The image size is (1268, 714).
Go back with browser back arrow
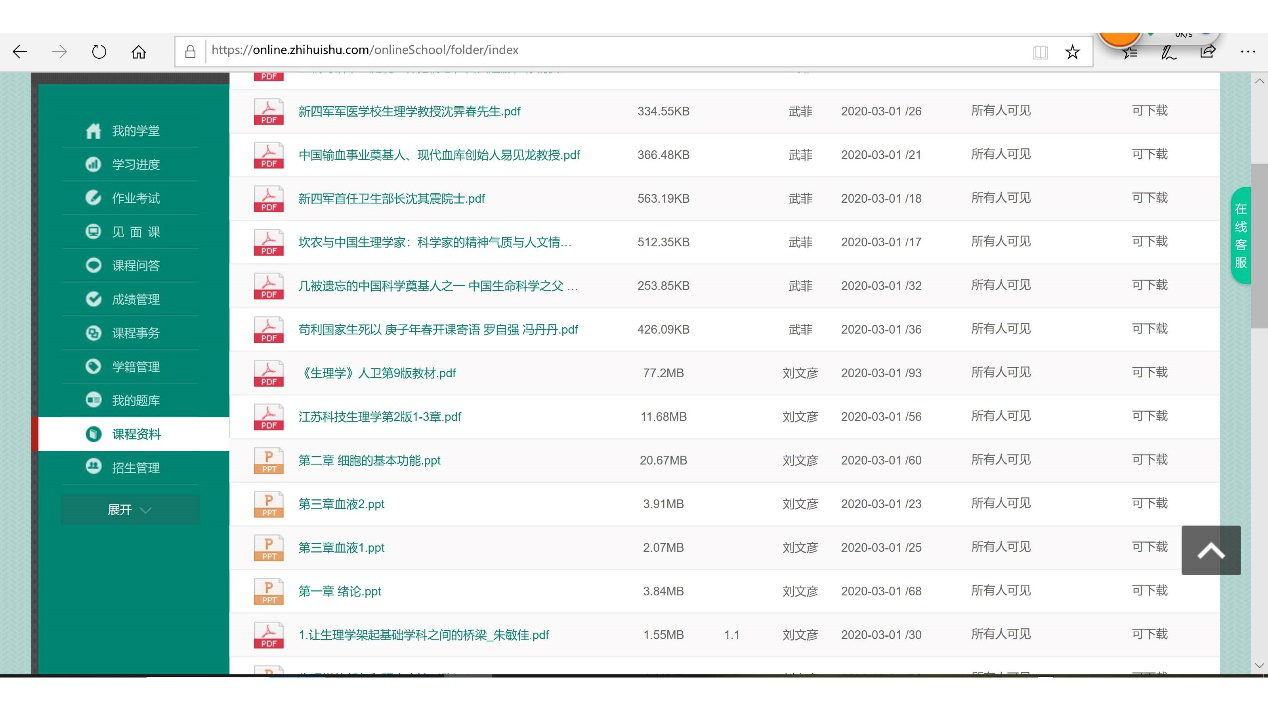(x=20, y=52)
